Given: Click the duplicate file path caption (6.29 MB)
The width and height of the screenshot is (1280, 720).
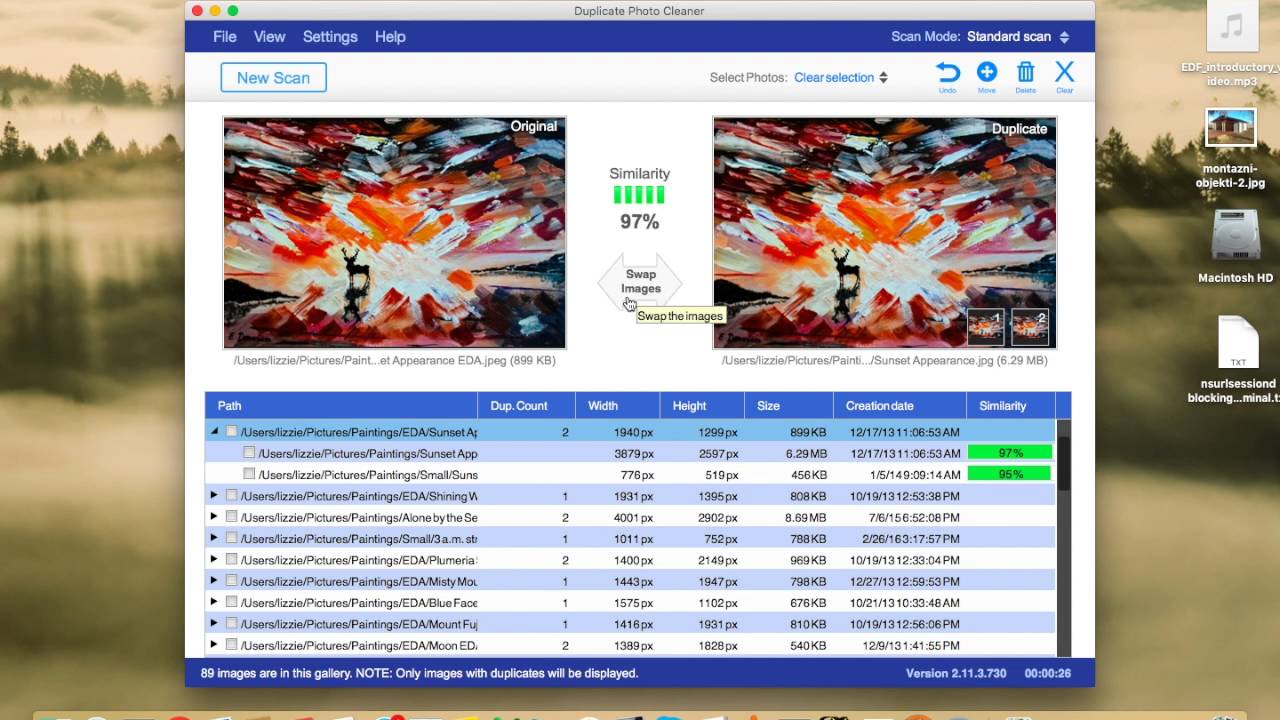Looking at the screenshot, I should tap(884, 360).
